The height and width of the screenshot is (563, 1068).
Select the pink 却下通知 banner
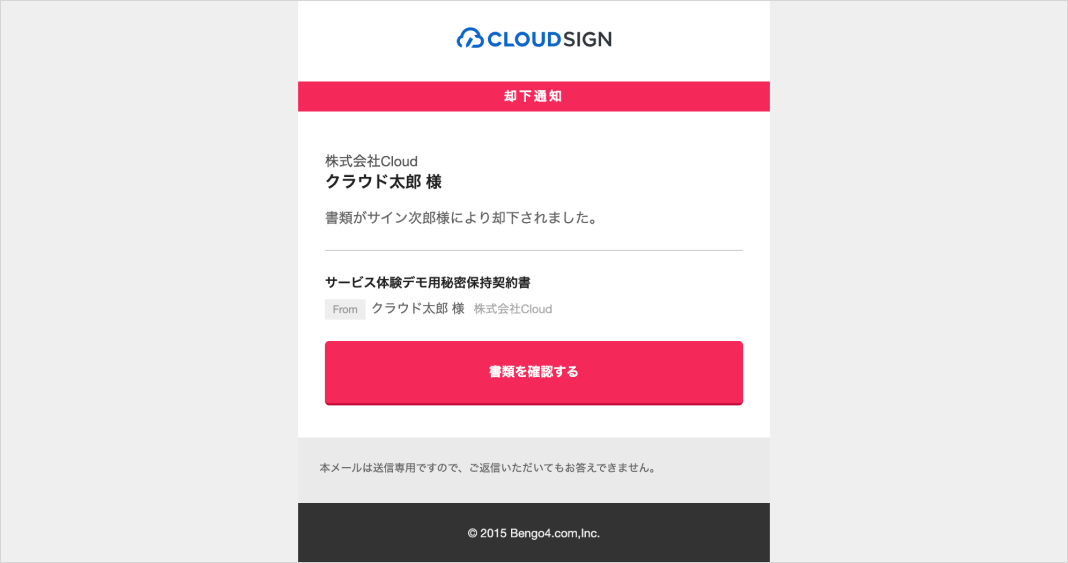[x=534, y=97]
